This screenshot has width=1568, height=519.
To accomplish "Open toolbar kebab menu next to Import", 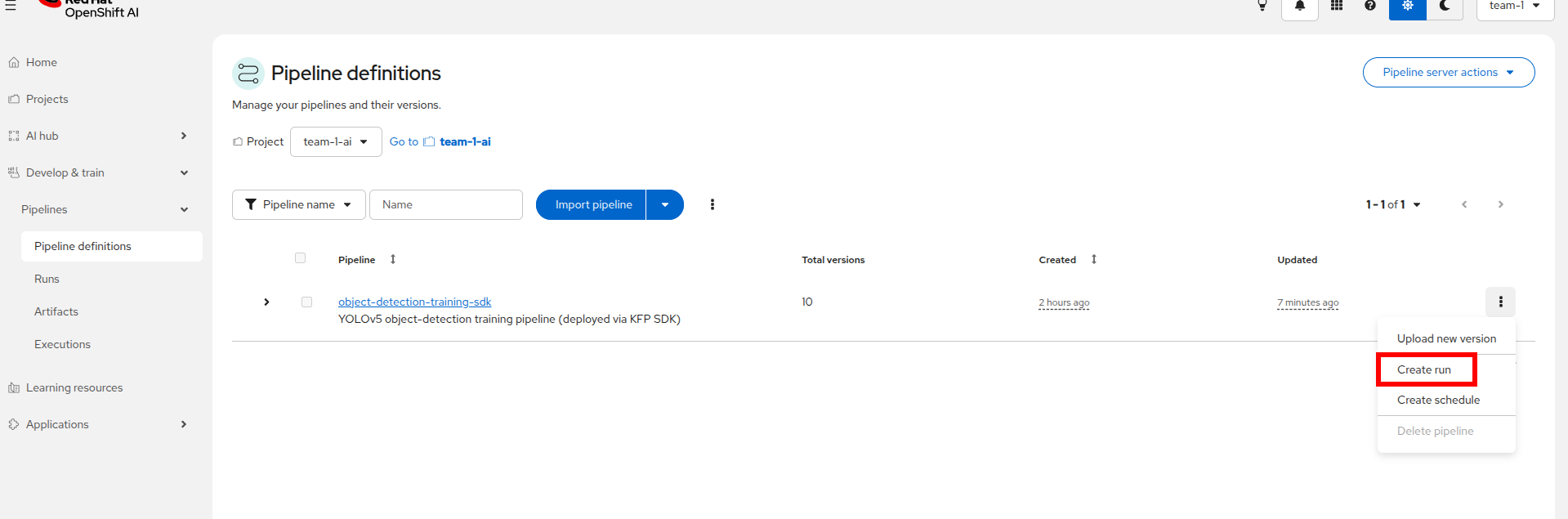I will tap(713, 204).
